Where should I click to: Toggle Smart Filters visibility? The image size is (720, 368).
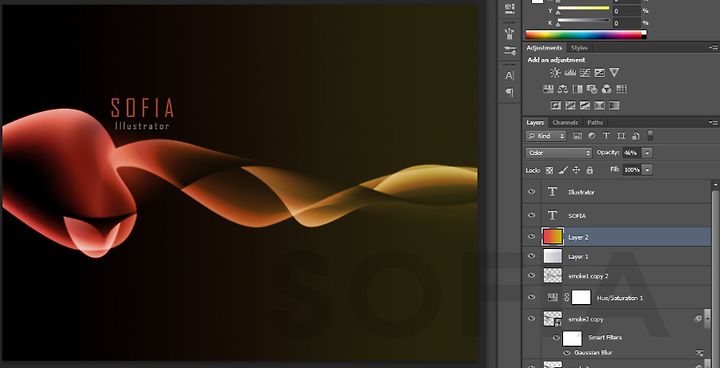(x=556, y=338)
